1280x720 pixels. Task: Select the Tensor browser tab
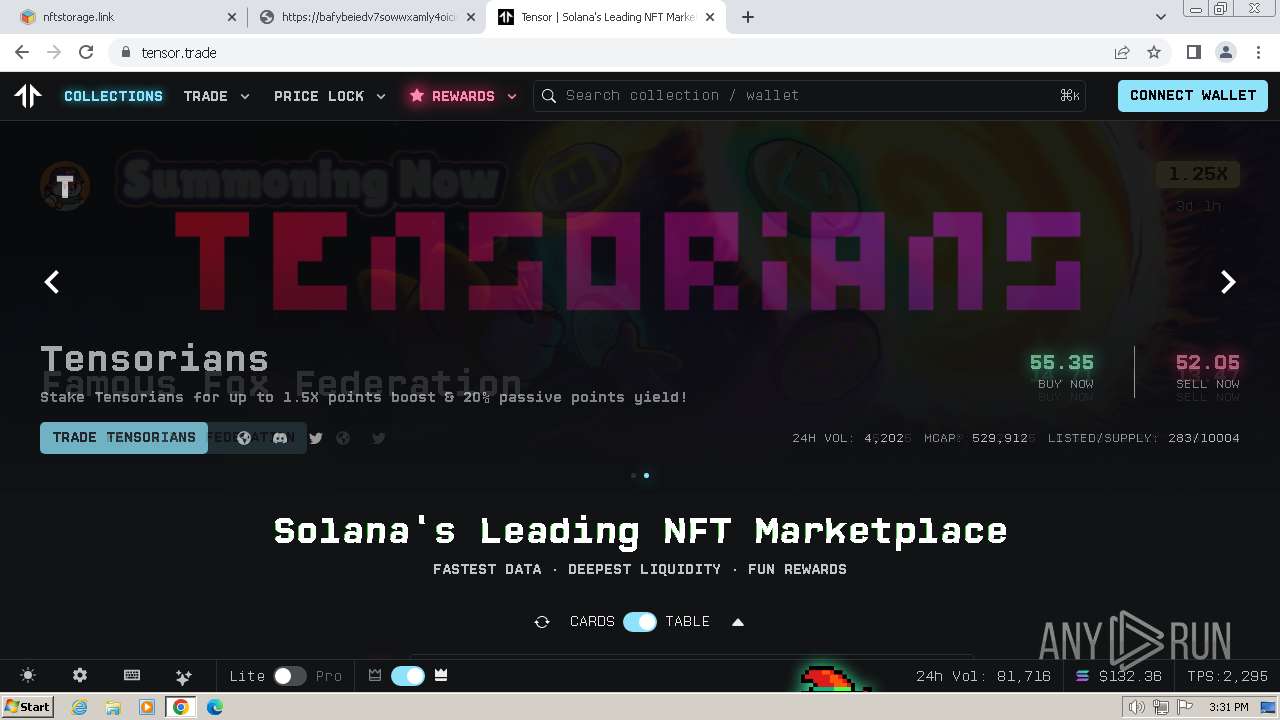point(607,17)
